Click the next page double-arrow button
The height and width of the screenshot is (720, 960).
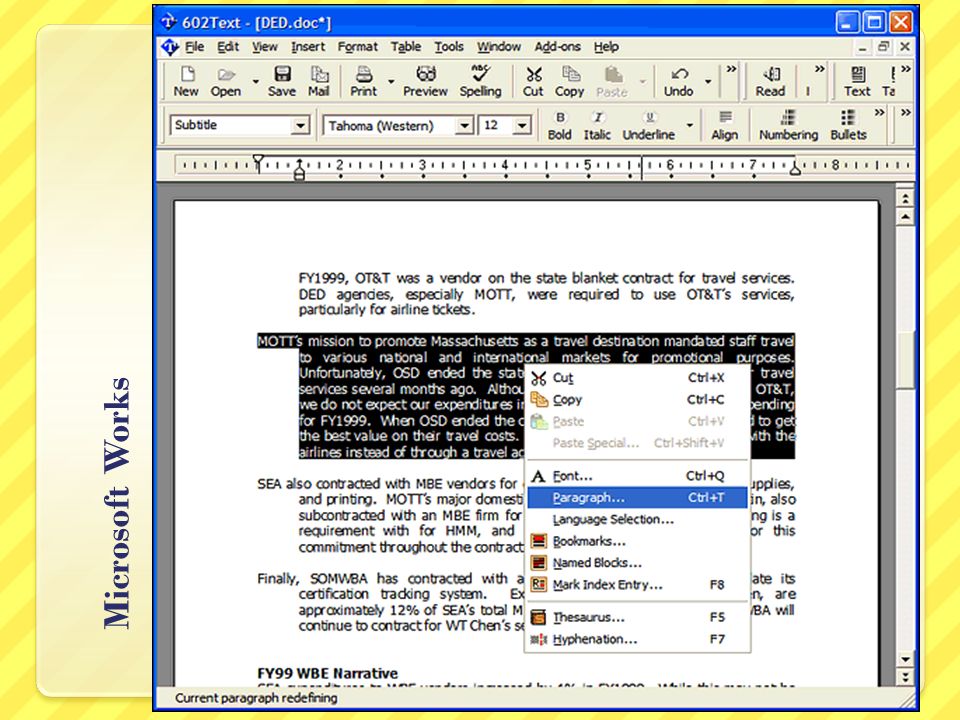905,677
